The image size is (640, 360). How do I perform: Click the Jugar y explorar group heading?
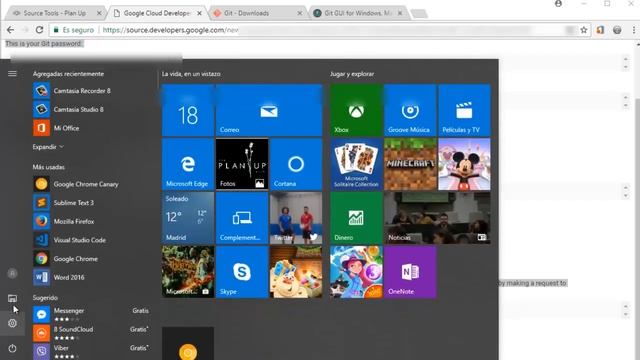click(352, 74)
